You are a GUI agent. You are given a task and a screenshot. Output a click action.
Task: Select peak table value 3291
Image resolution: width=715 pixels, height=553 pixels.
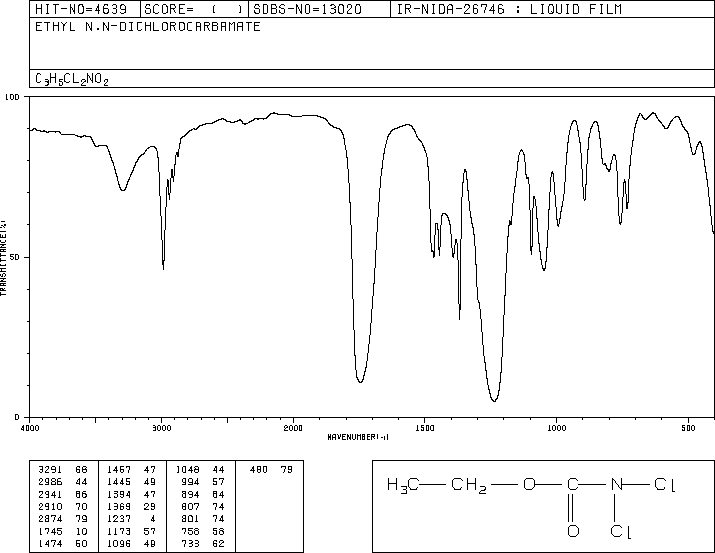[50, 470]
